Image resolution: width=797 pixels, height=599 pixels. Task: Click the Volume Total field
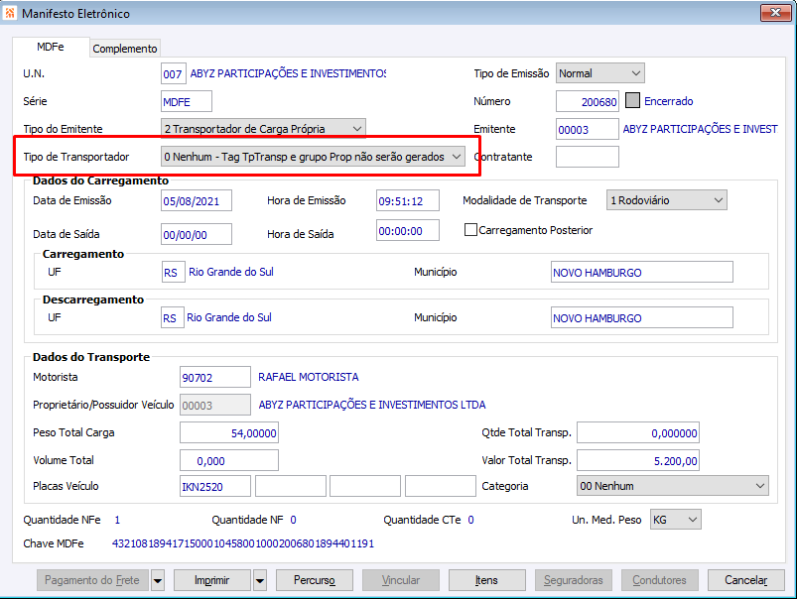229,460
